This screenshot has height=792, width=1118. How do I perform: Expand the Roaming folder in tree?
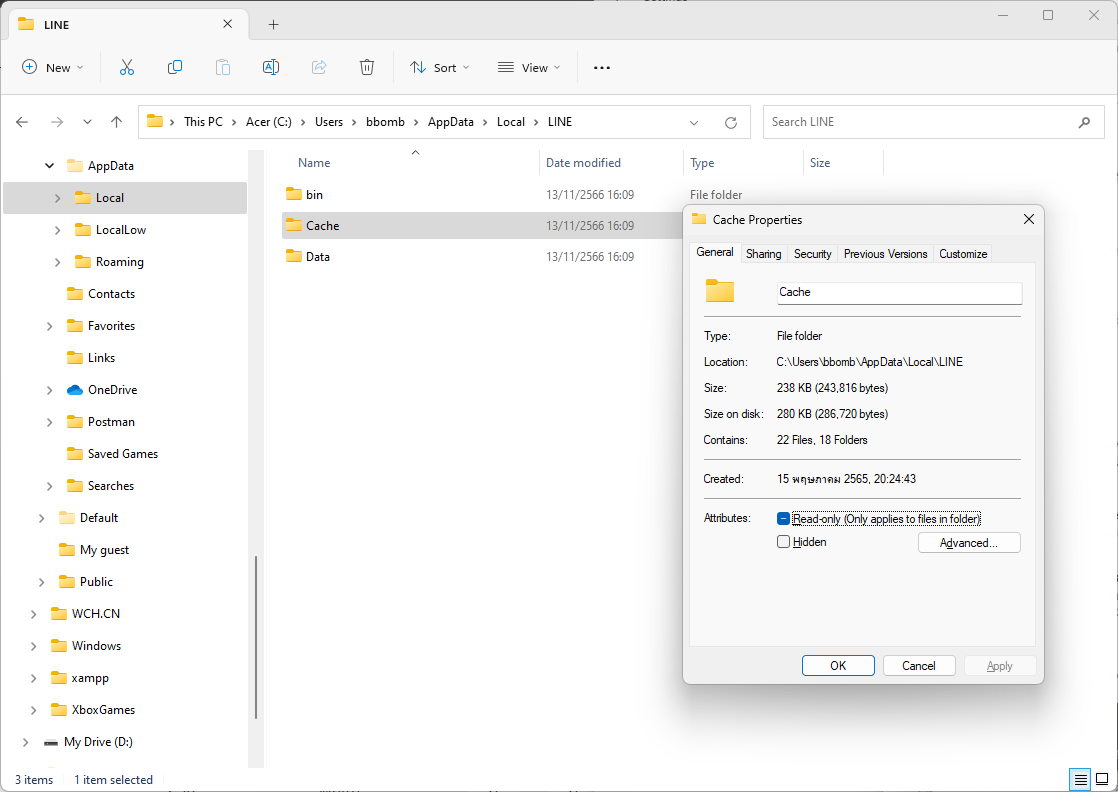click(x=58, y=262)
